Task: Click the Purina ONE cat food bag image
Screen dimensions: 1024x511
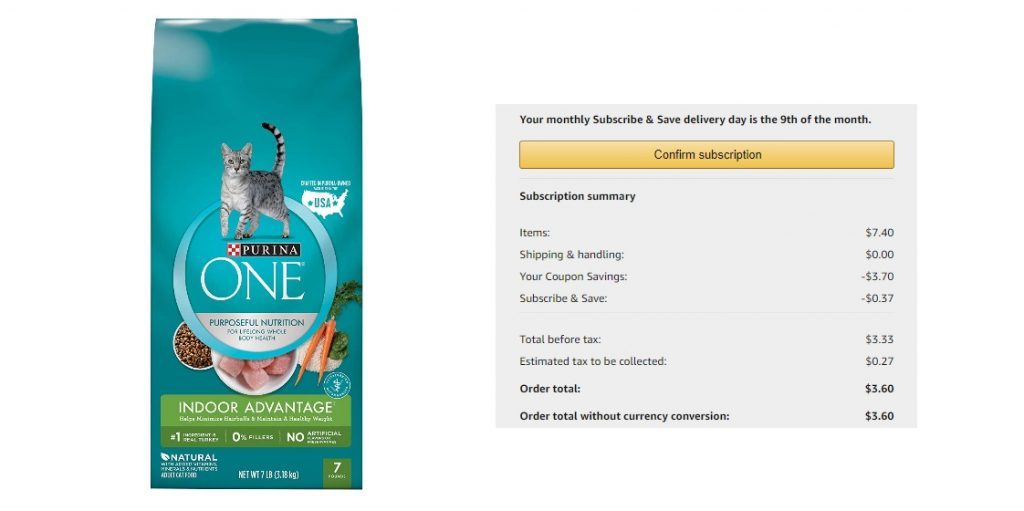Action: coord(256,254)
